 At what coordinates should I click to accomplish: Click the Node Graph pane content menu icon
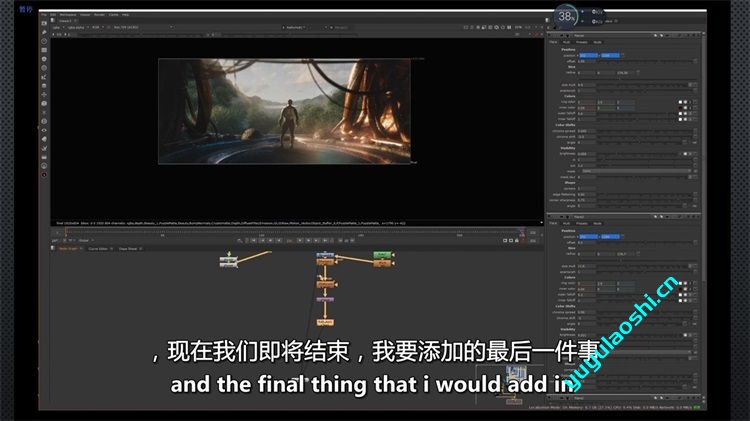pyautogui.click(x=53, y=248)
